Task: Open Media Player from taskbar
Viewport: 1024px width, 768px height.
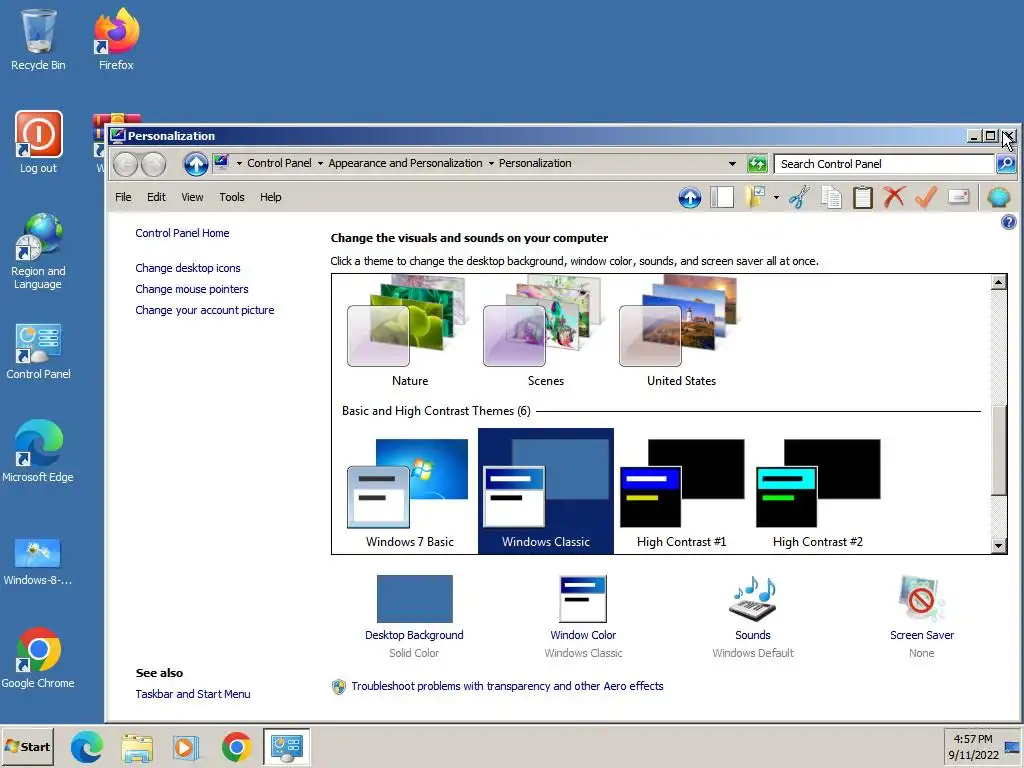Action: coord(186,746)
